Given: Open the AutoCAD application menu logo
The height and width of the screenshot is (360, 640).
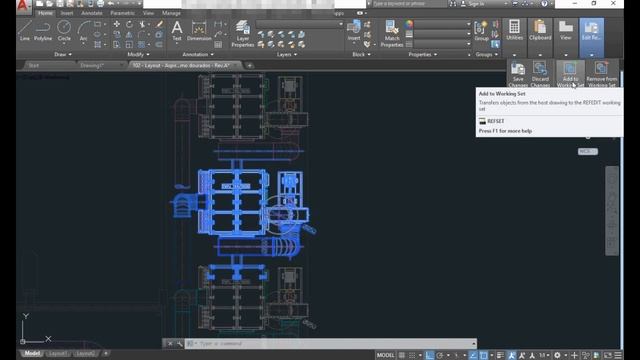Looking at the screenshot, I should [x=23, y=6].
